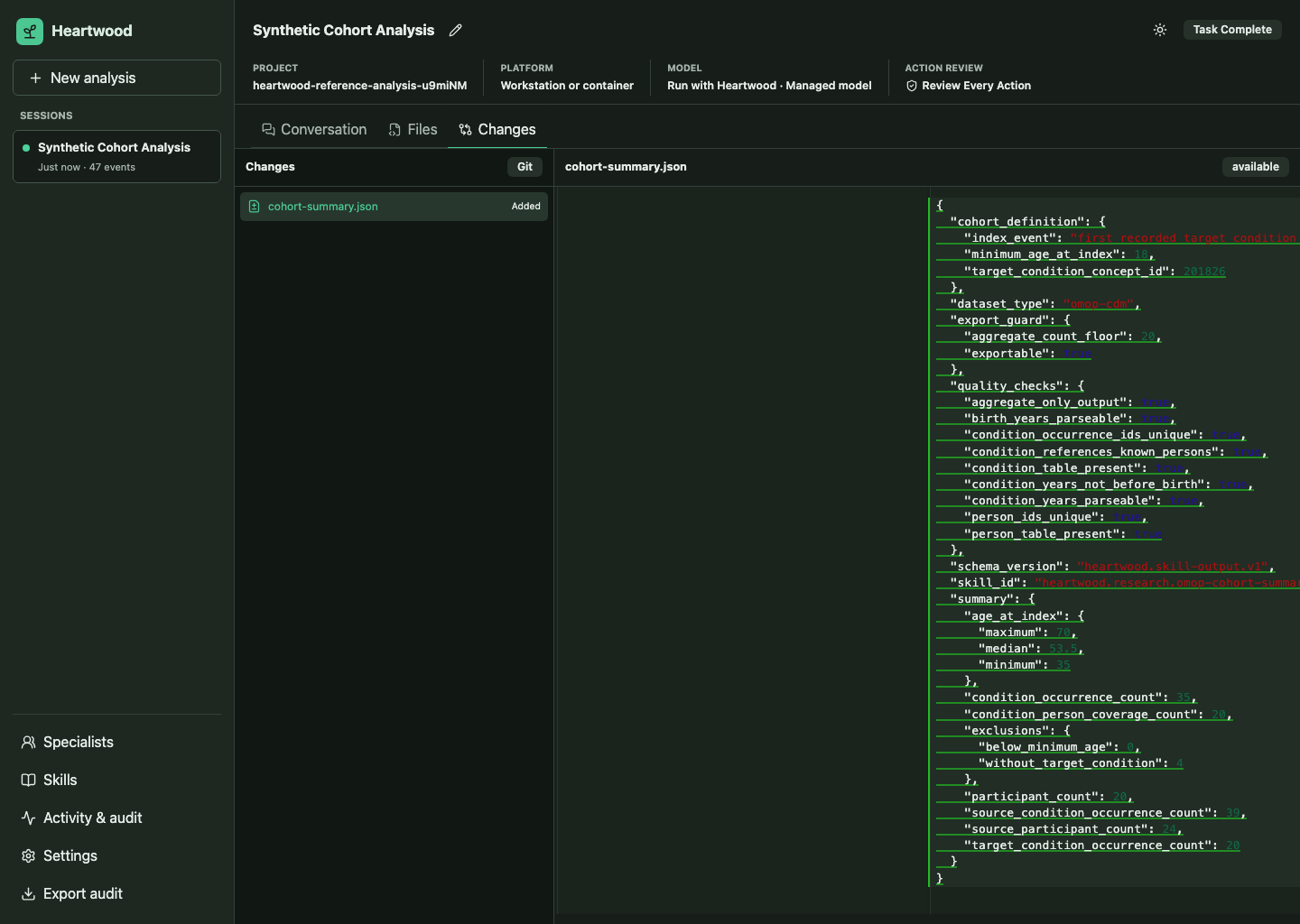Click the Activity & audit pulse icon
Screen dimensions: 1300x924
29,818
